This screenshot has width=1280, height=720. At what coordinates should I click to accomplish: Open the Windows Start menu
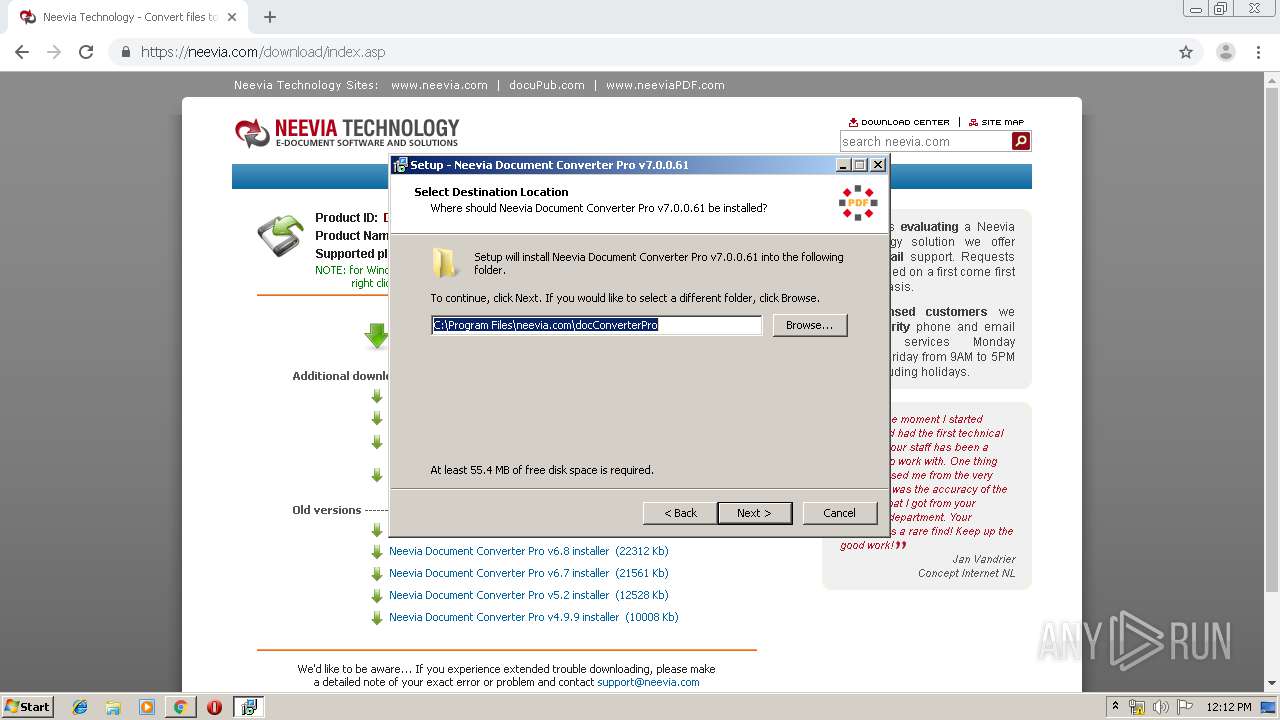click(28, 706)
